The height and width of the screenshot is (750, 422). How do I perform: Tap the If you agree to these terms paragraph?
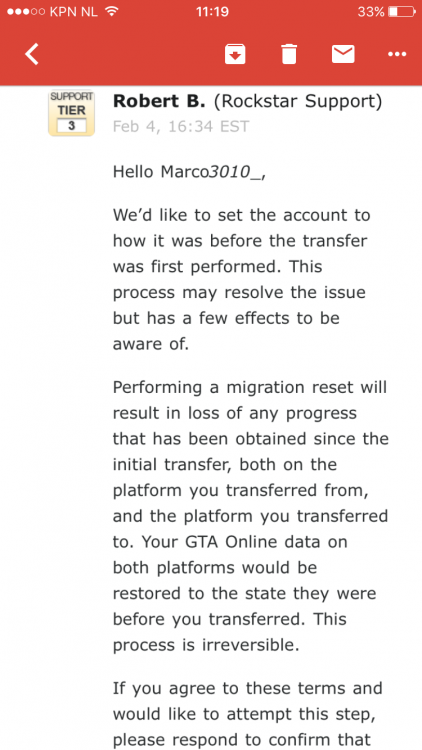coord(248,714)
